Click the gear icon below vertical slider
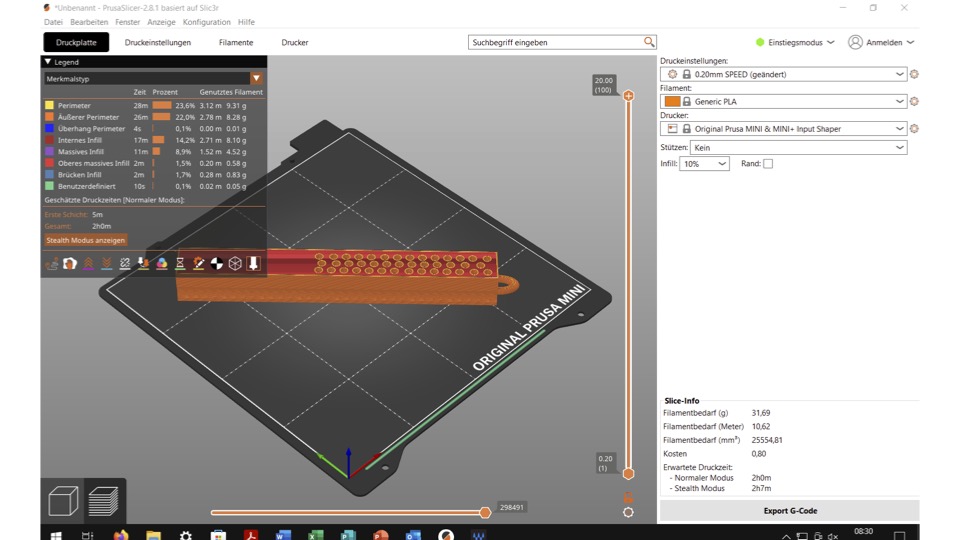Viewport: 960px width, 540px height. tap(628, 512)
